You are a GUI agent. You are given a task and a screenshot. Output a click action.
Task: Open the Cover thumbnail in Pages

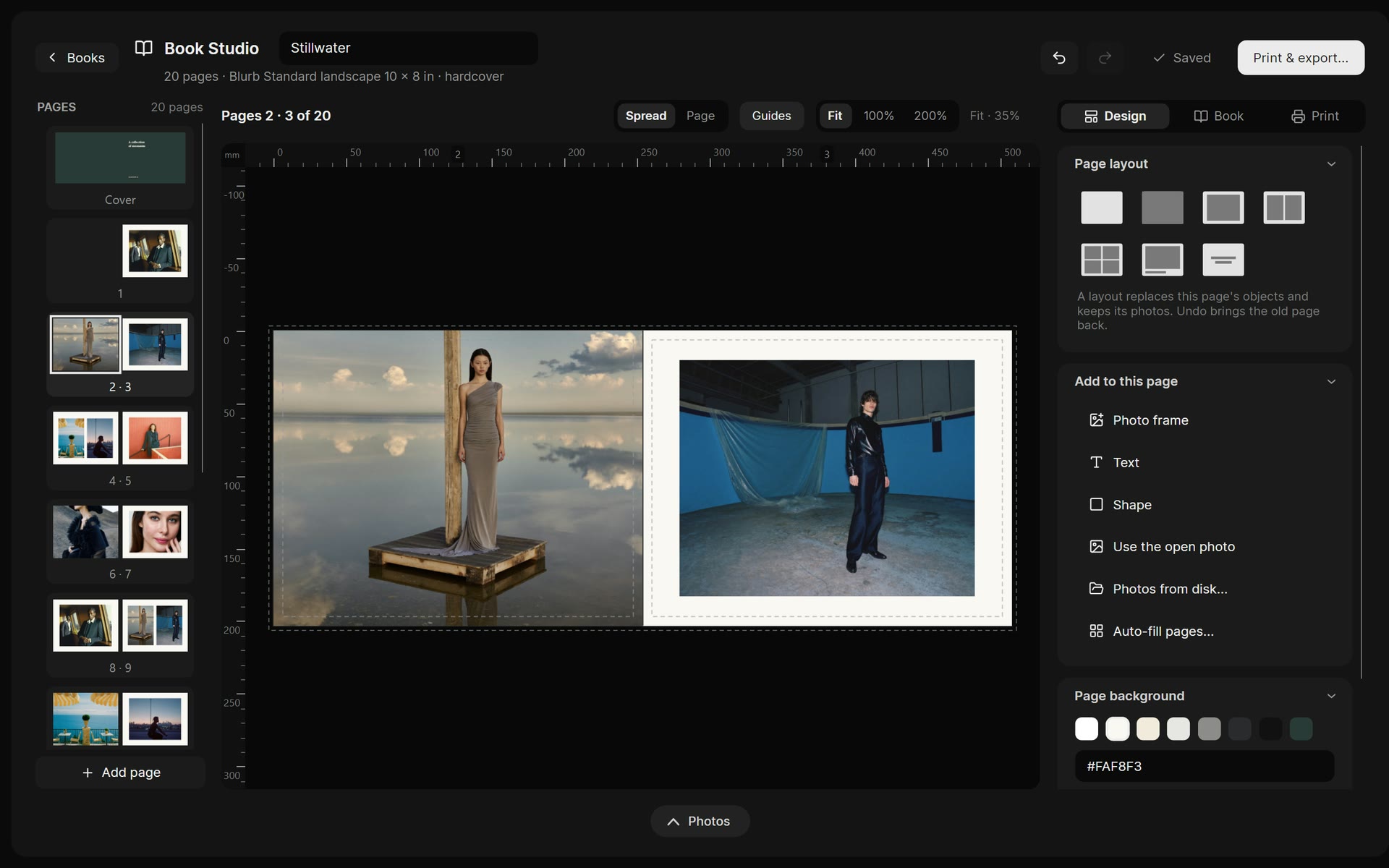click(x=120, y=168)
